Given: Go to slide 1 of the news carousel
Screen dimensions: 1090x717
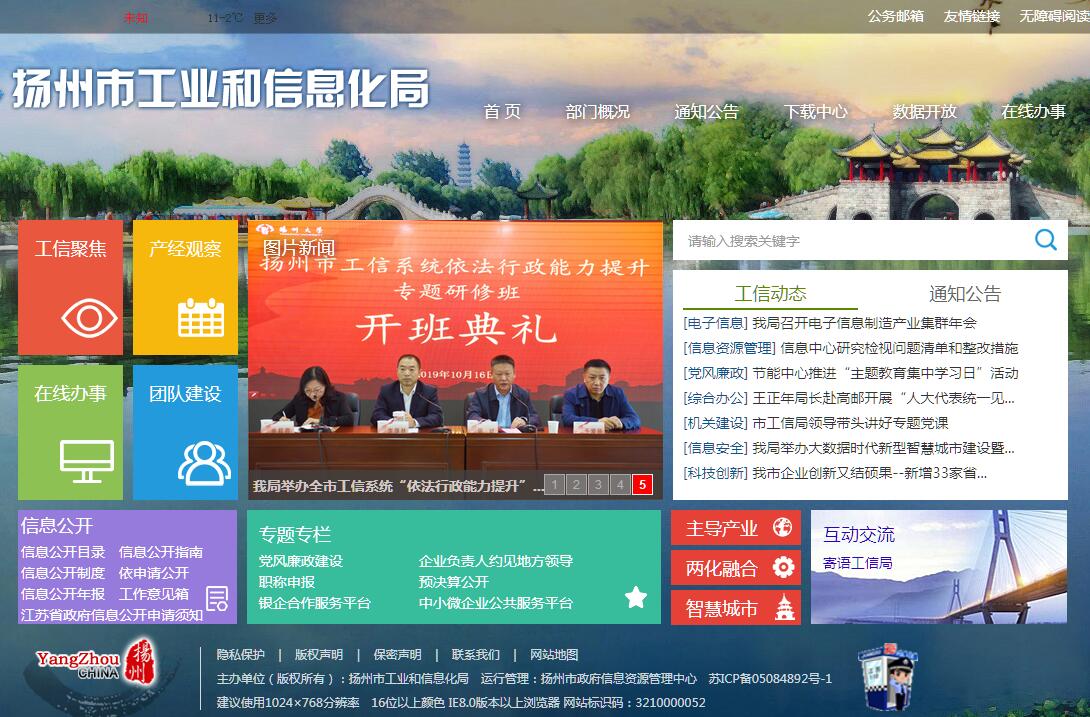Looking at the screenshot, I should [555, 485].
